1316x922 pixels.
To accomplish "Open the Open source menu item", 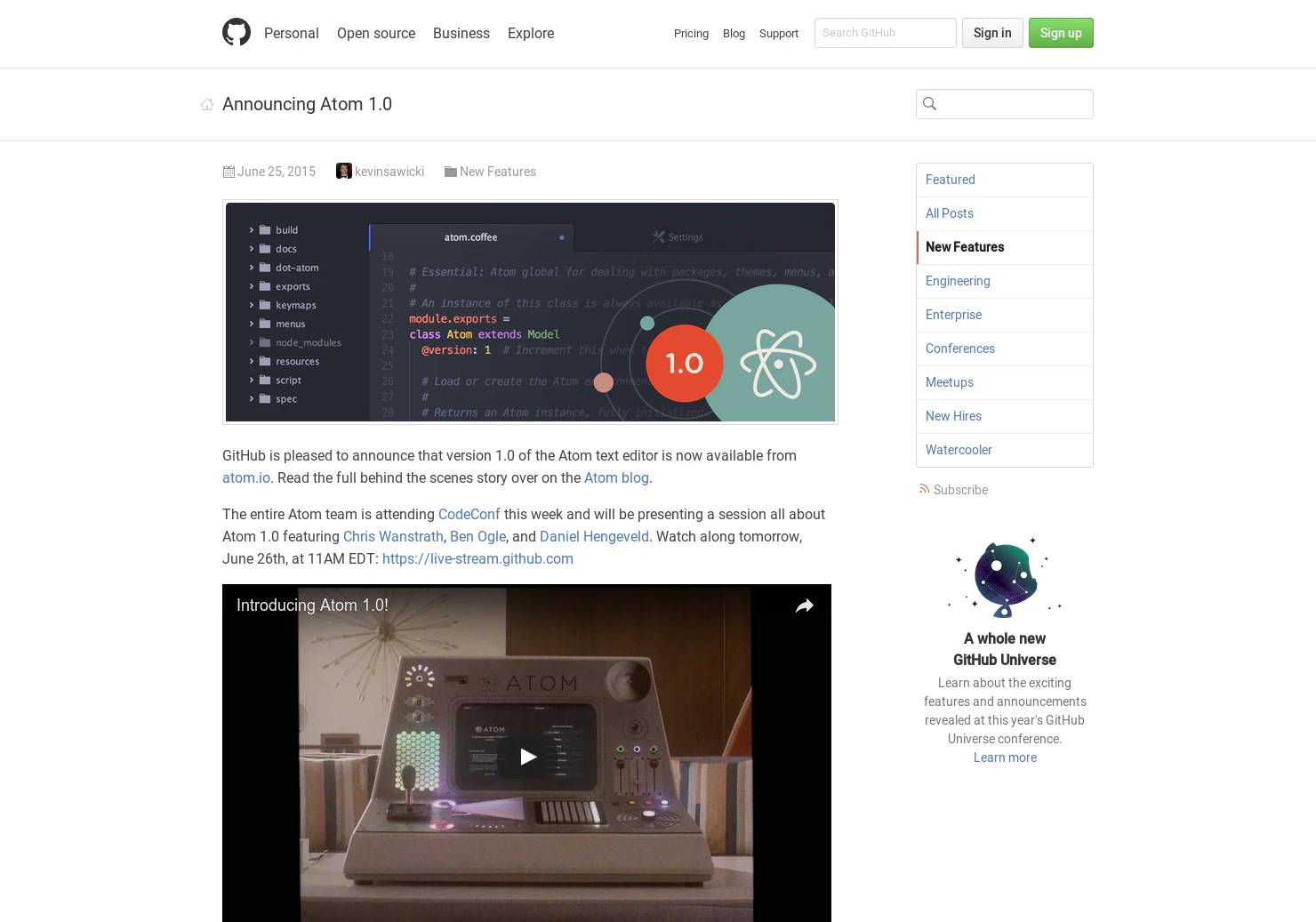I will (376, 33).
